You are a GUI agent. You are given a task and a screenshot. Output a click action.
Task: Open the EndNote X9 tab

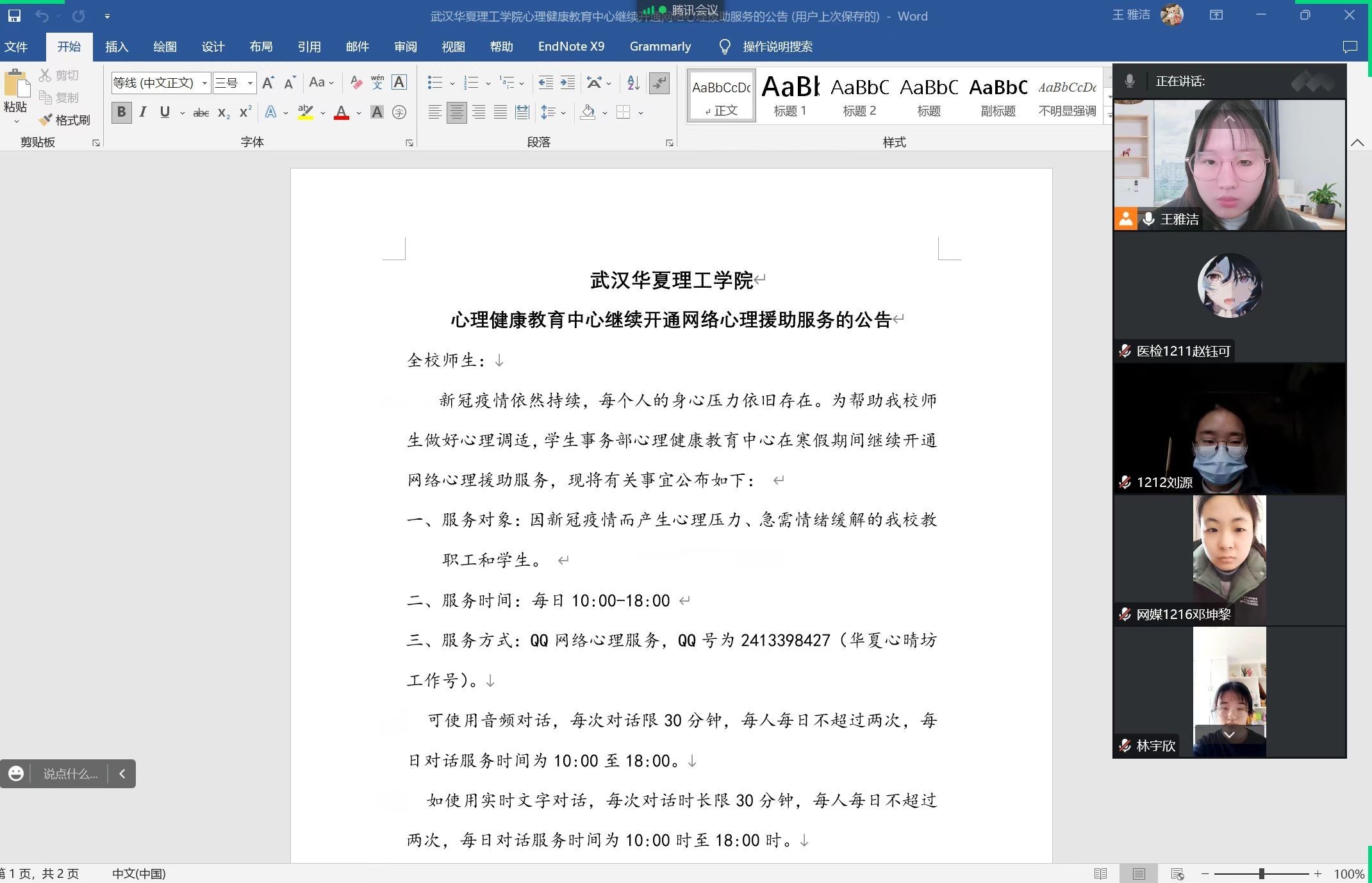571,47
